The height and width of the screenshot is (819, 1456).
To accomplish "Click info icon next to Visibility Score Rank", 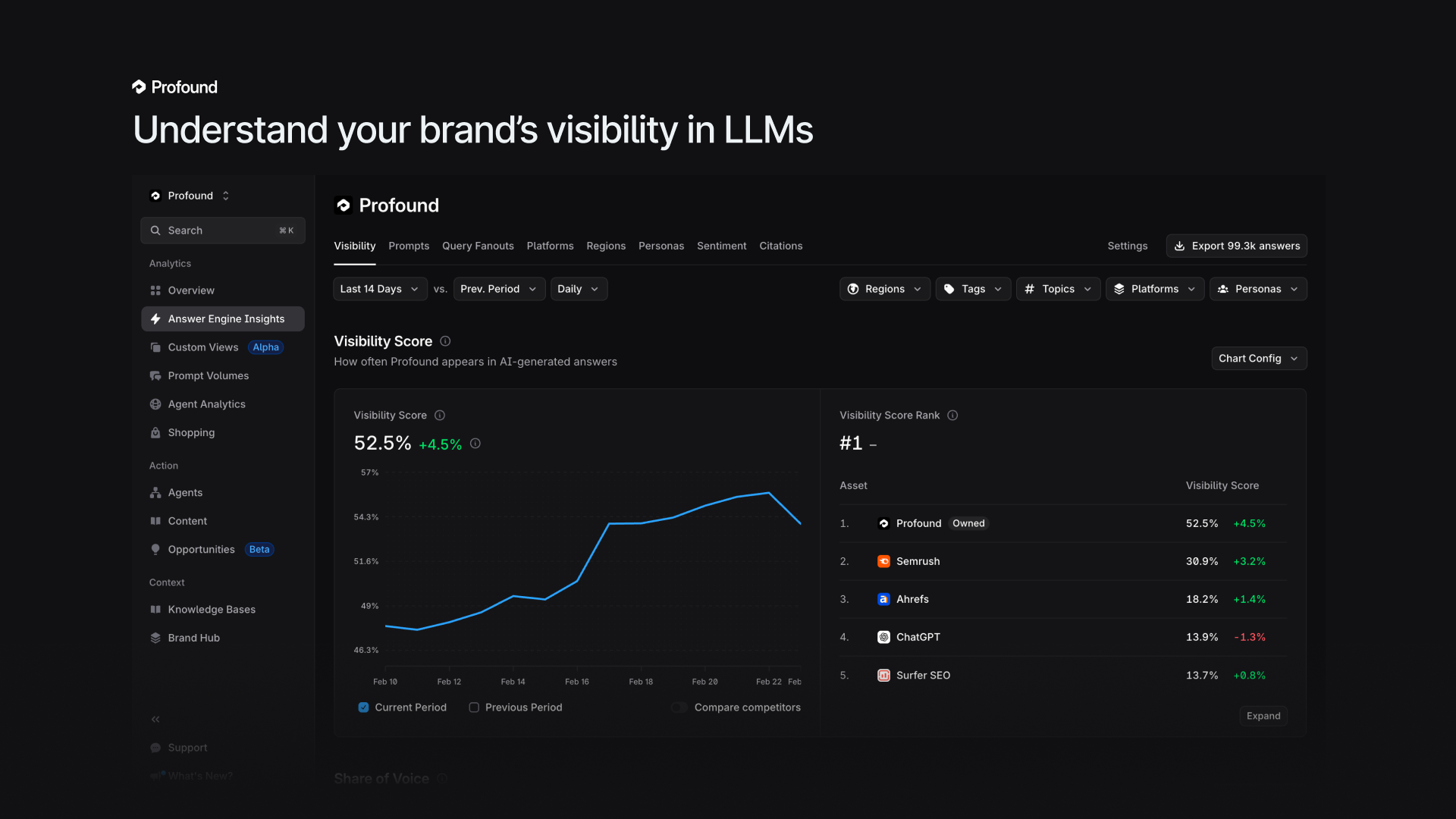I will point(952,416).
